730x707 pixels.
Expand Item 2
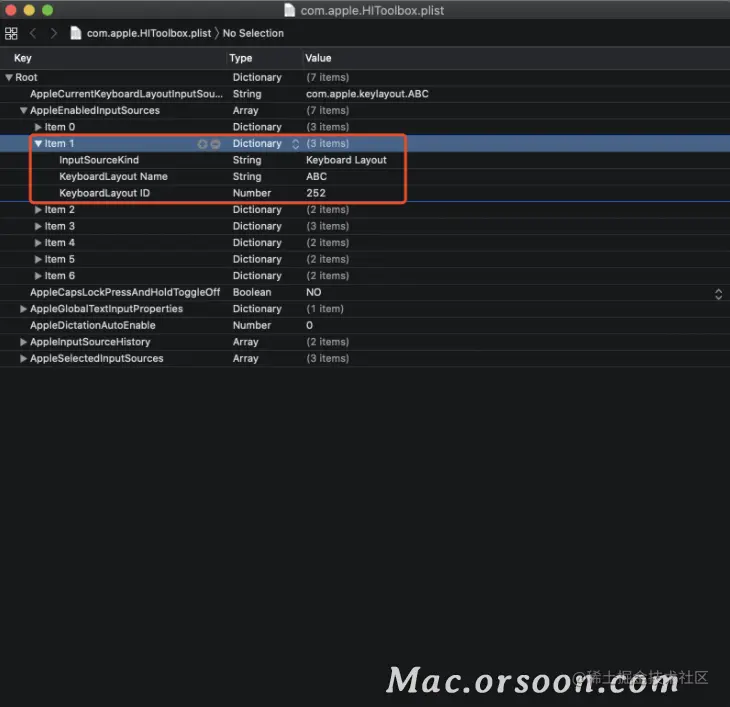point(38,210)
